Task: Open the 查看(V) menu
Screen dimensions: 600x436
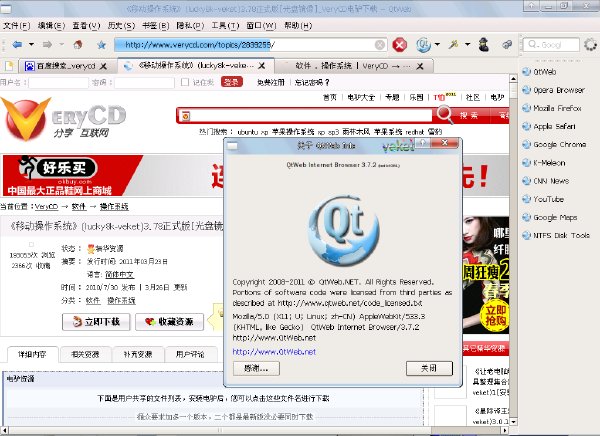Action: click(x=86, y=26)
